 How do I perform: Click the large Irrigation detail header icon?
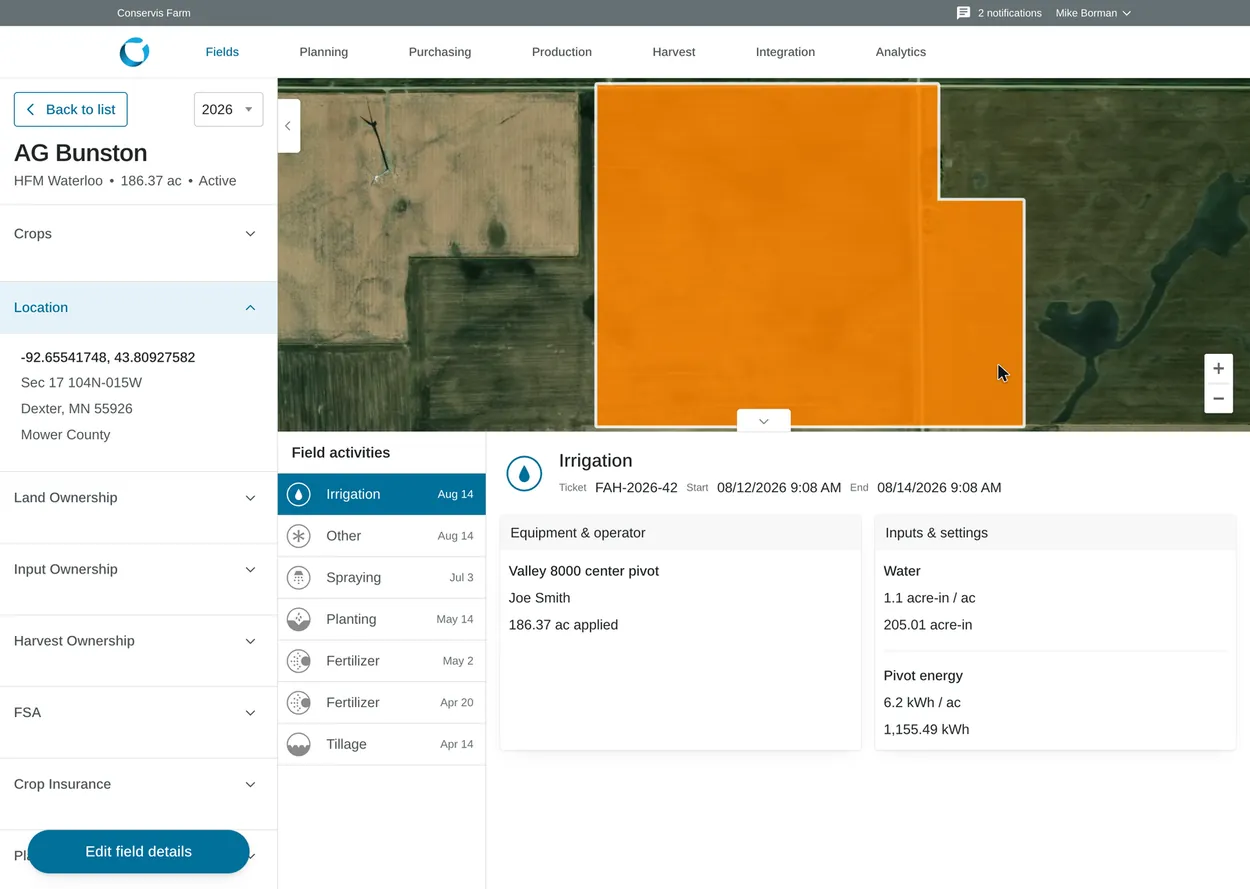[x=524, y=474]
